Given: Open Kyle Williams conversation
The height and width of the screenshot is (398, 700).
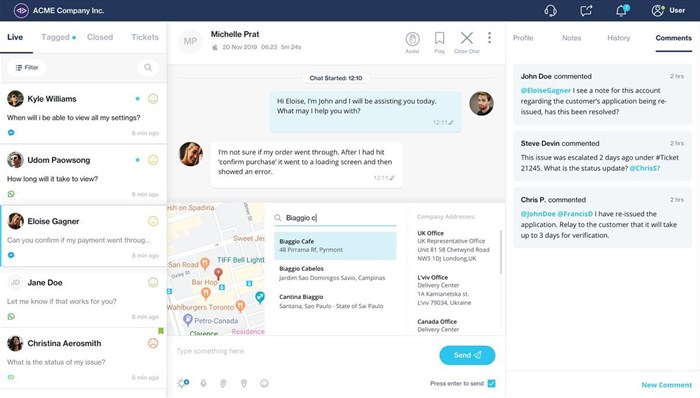Looking at the screenshot, I should click(83, 113).
